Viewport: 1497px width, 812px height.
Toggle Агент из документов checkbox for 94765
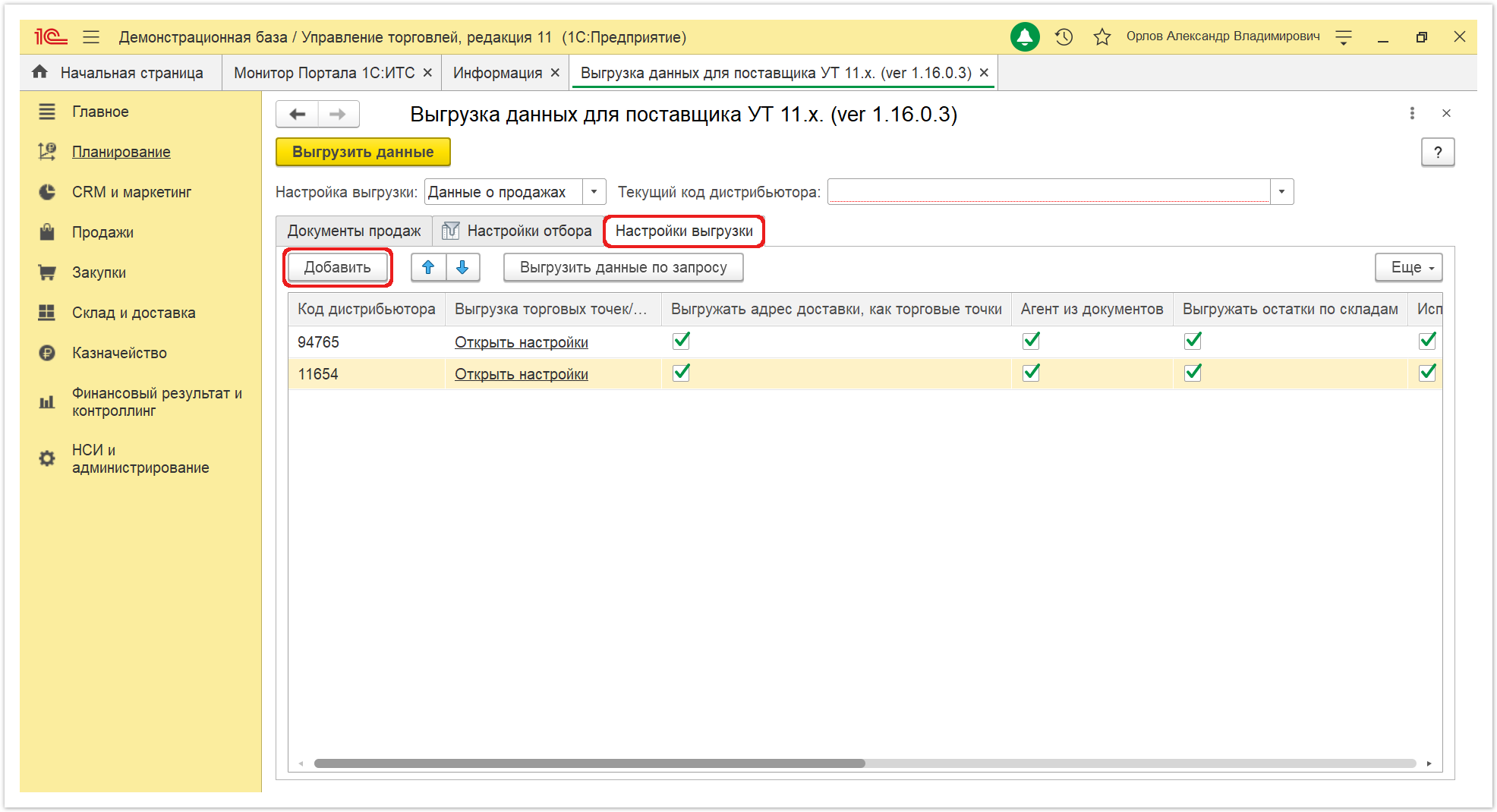[x=1031, y=341]
